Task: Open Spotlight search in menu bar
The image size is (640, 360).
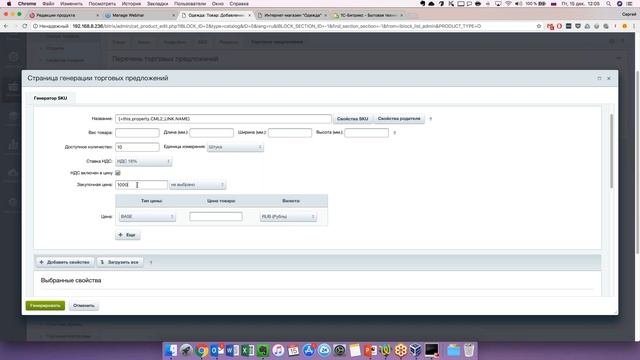Action: click(x=609, y=4)
